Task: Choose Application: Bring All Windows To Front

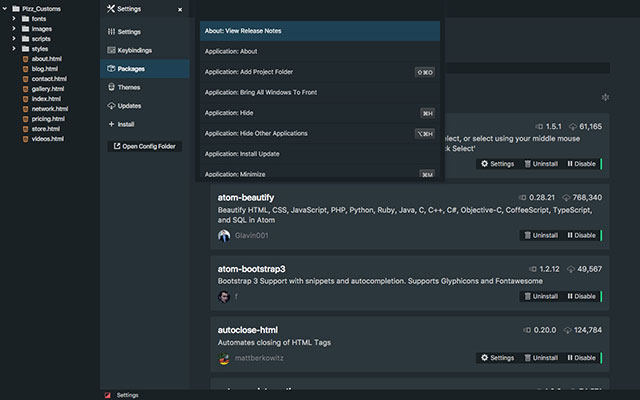Action: (320, 92)
